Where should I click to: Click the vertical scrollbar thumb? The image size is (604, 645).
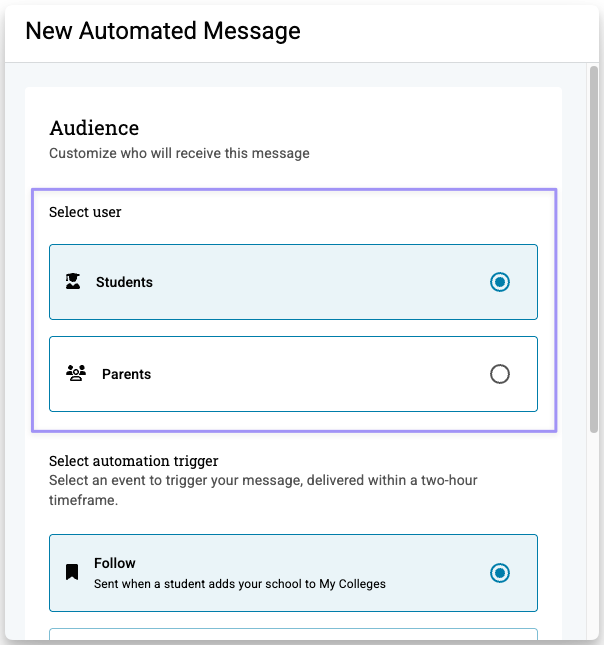595,250
